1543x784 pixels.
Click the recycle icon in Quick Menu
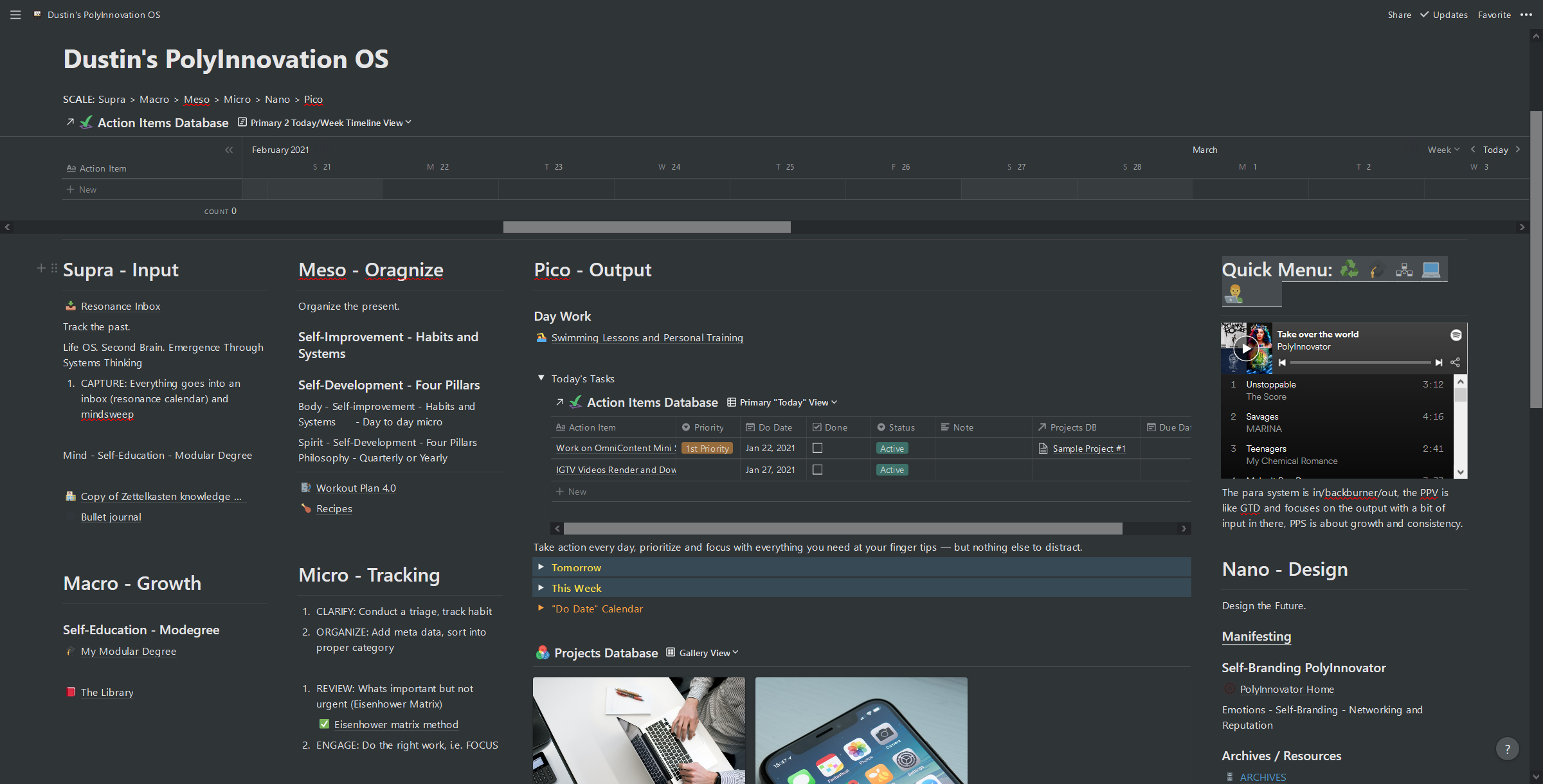[x=1349, y=269]
